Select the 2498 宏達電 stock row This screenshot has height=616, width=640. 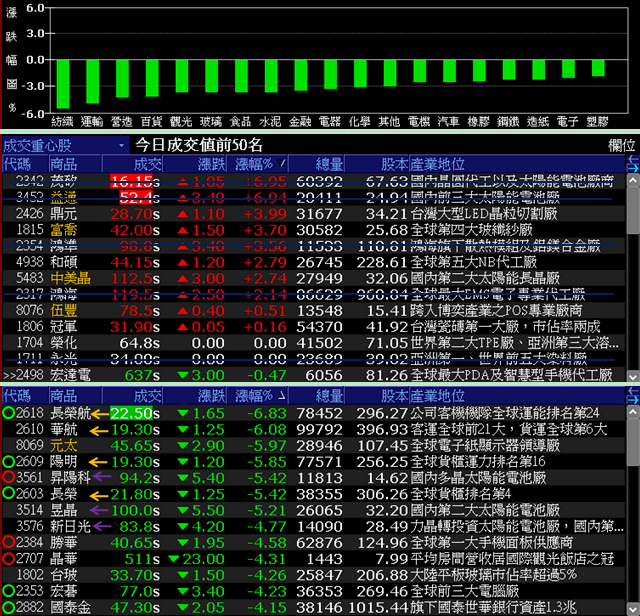coord(313,375)
